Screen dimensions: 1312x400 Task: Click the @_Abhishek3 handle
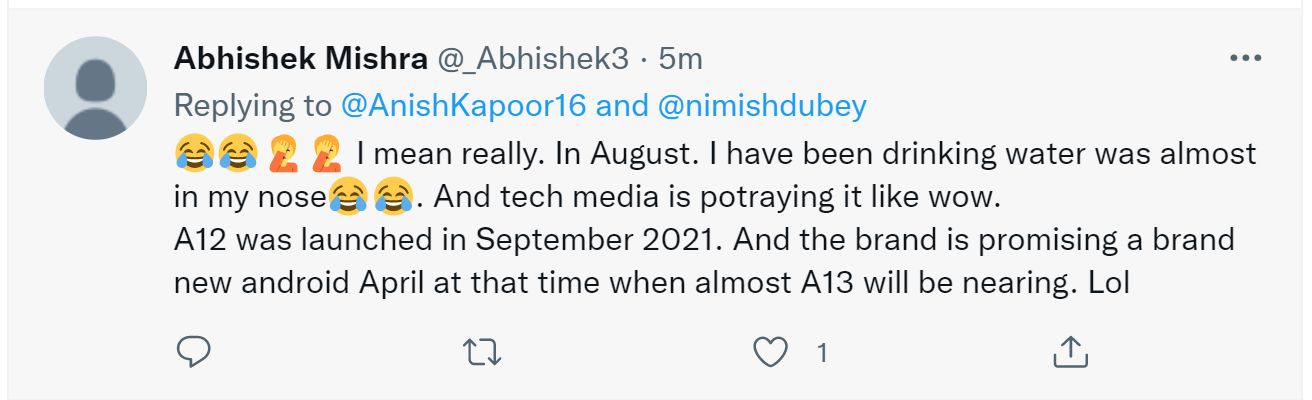[x=533, y=60]
